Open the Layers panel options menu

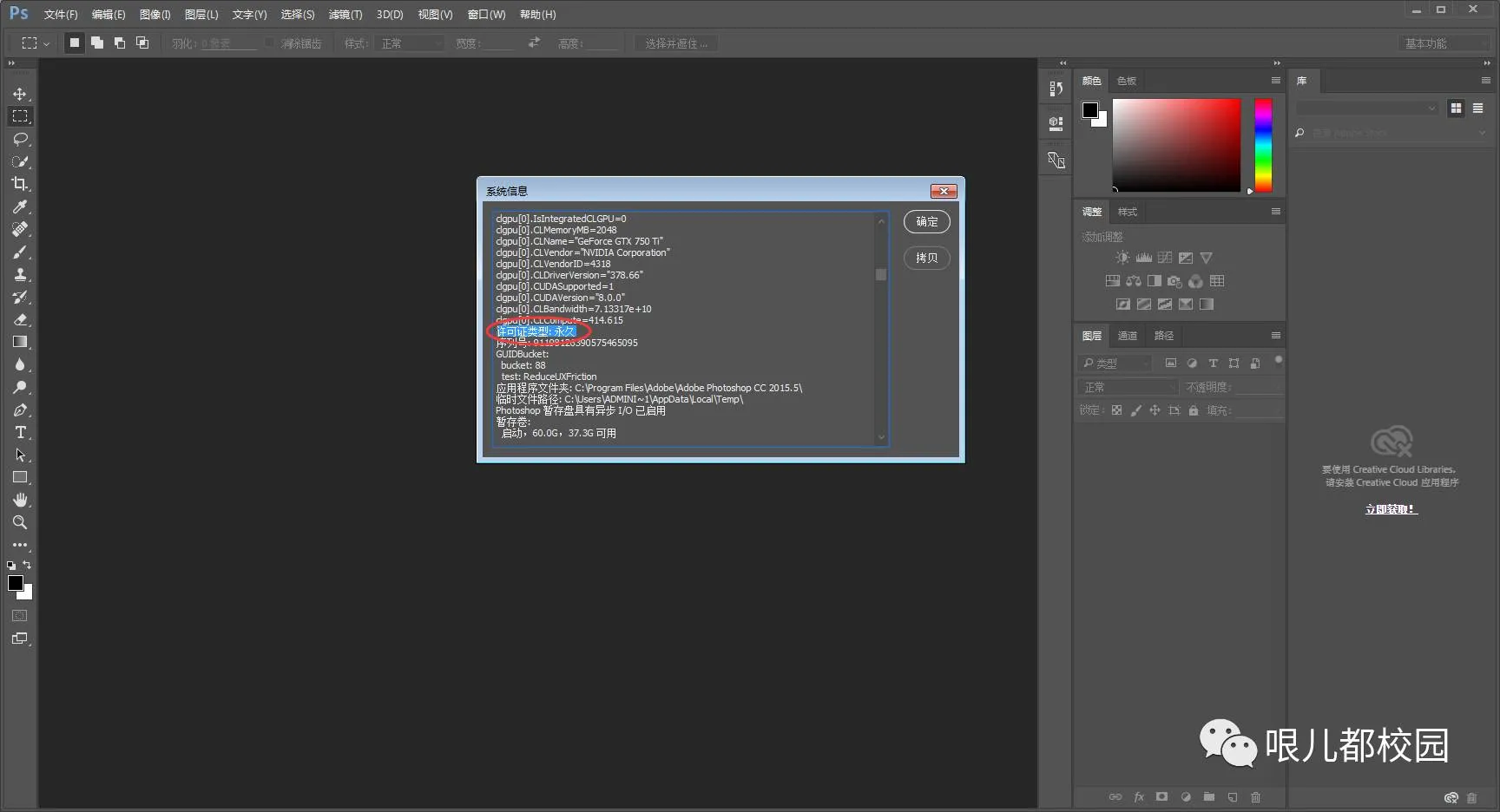pyautogui.click(x=1275, y=336)
